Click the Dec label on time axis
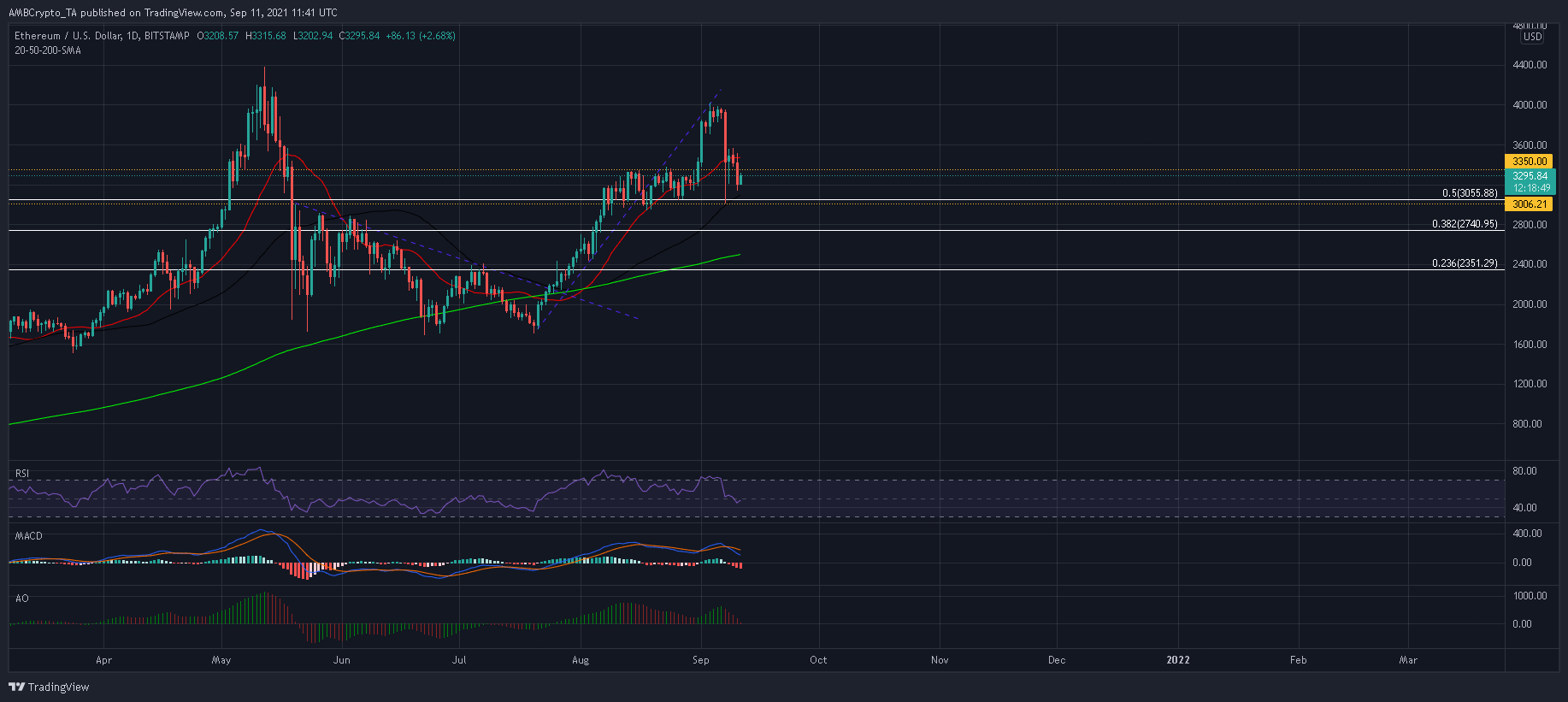 [x=1057, y=660]
